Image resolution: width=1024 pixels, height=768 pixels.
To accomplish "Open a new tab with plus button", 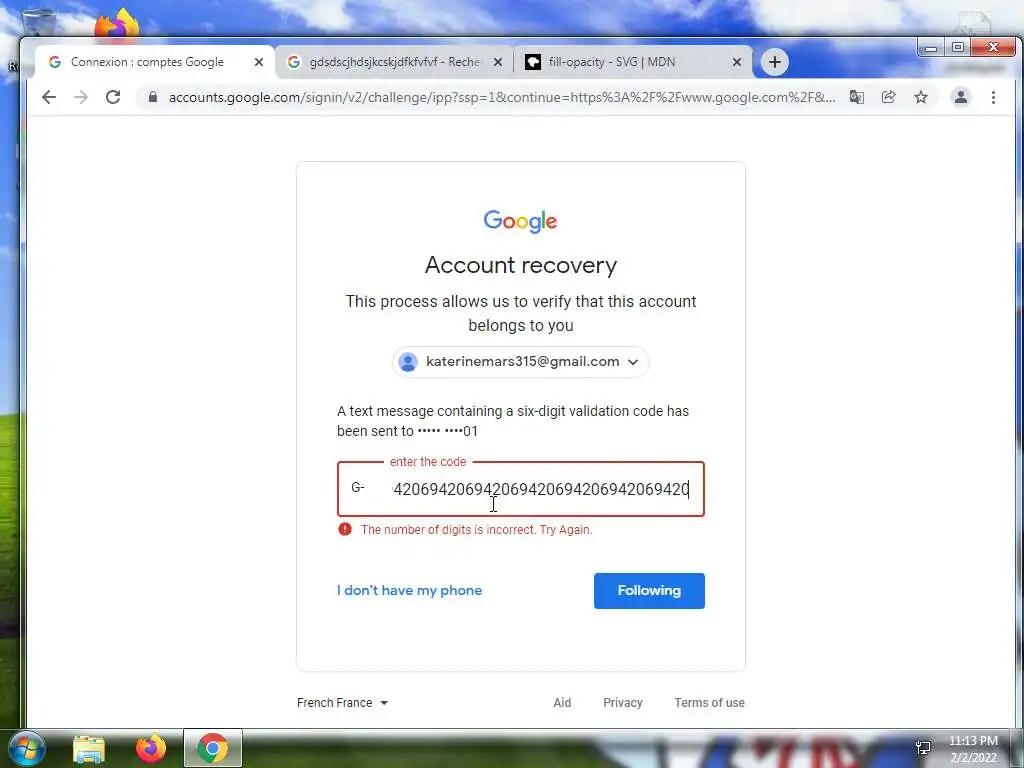I will 775,62.
